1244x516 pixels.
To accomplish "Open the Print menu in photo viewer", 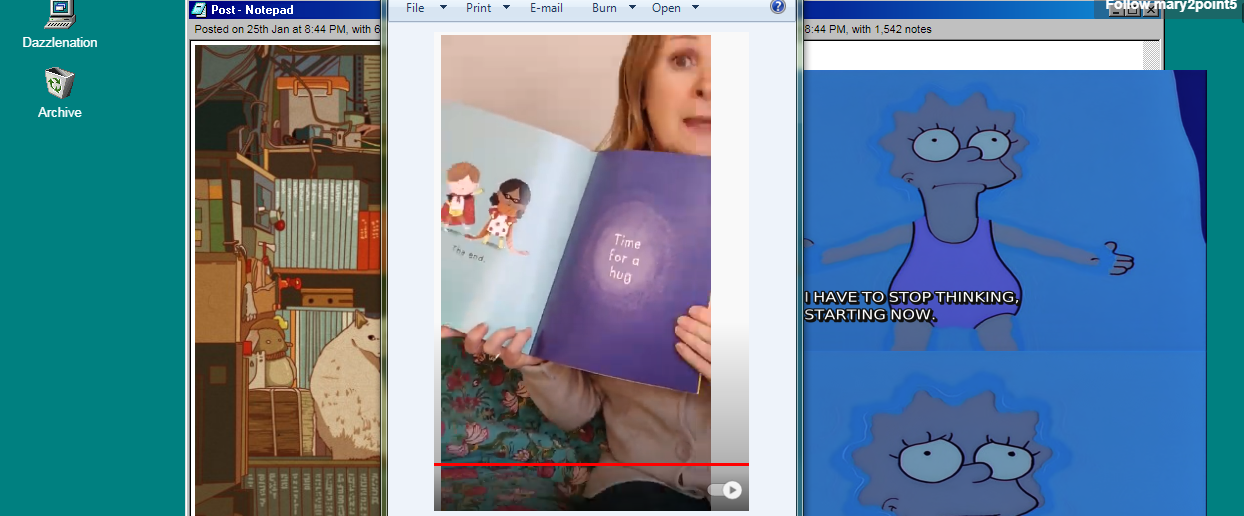I will click(x=479, y=8).
